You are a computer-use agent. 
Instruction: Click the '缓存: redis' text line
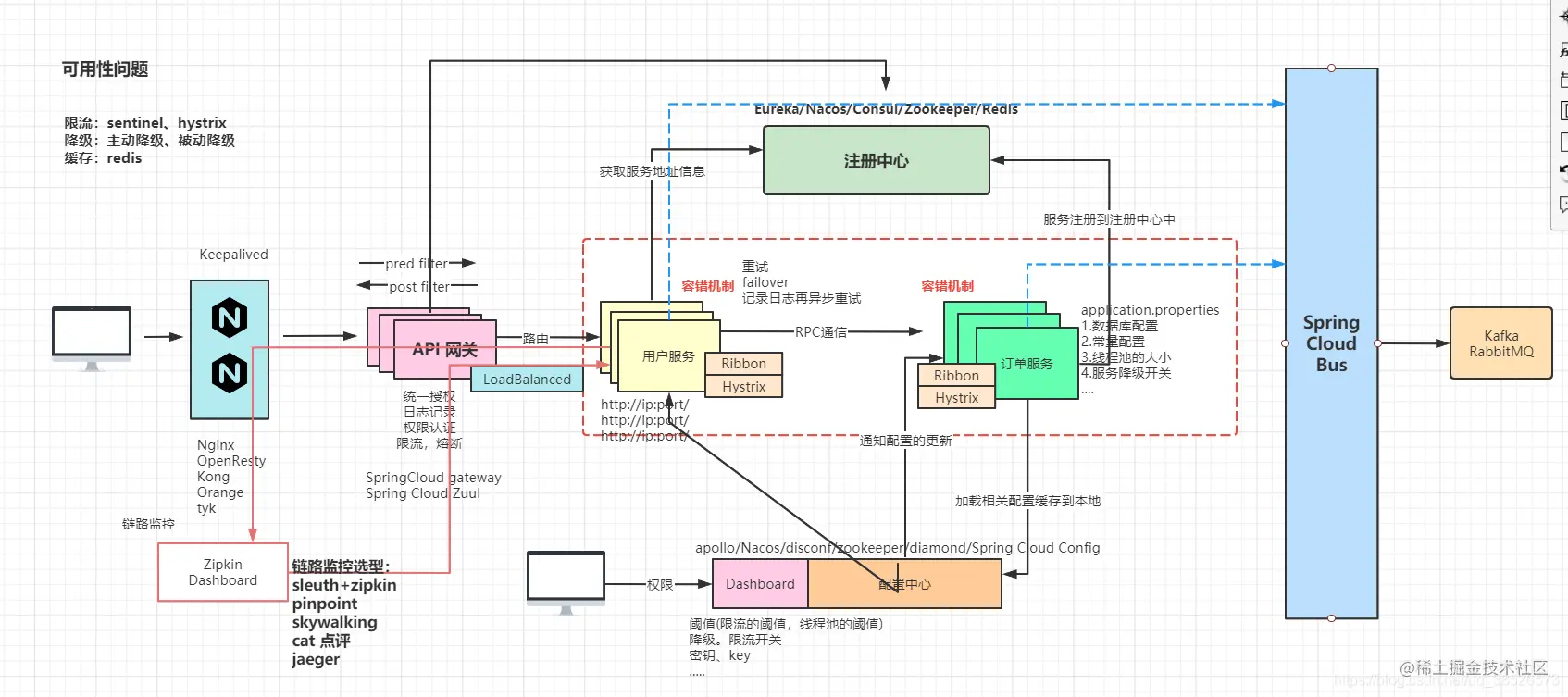pyautogui.click(x=103, y=158)
